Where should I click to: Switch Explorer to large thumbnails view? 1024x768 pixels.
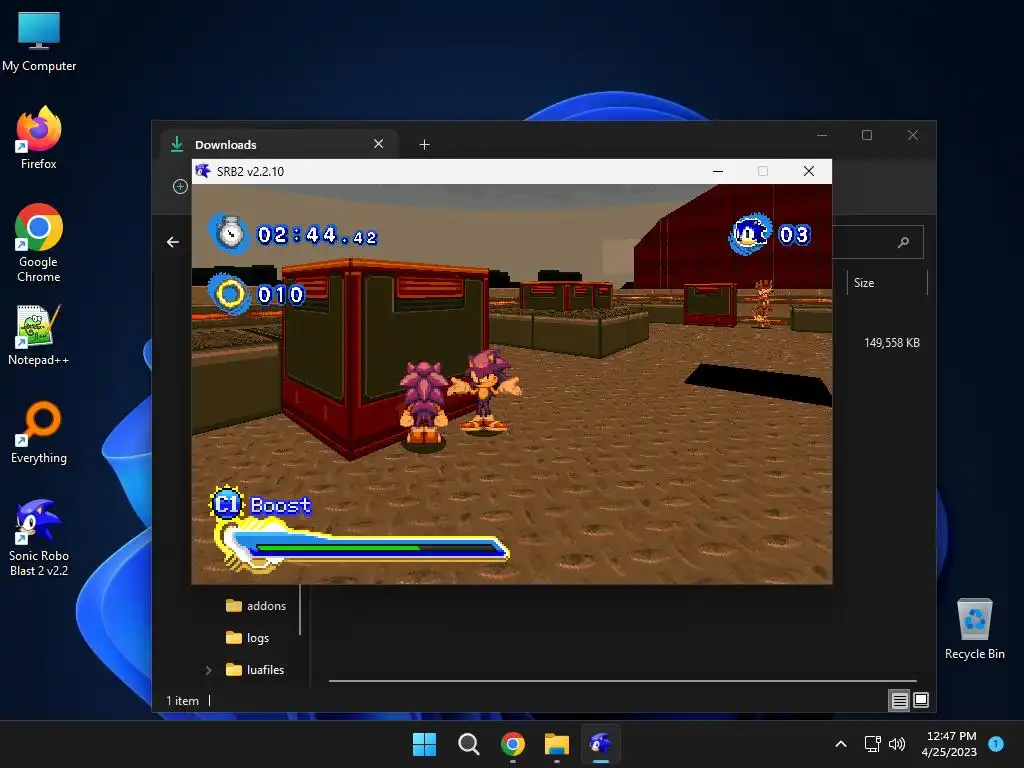pos(921,701)
